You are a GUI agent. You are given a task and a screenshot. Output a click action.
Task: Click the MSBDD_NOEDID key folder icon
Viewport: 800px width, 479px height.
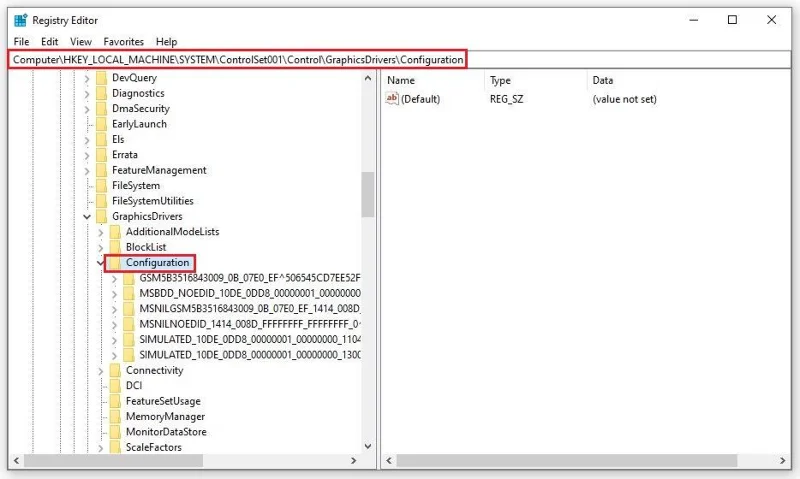pos(129,293)
